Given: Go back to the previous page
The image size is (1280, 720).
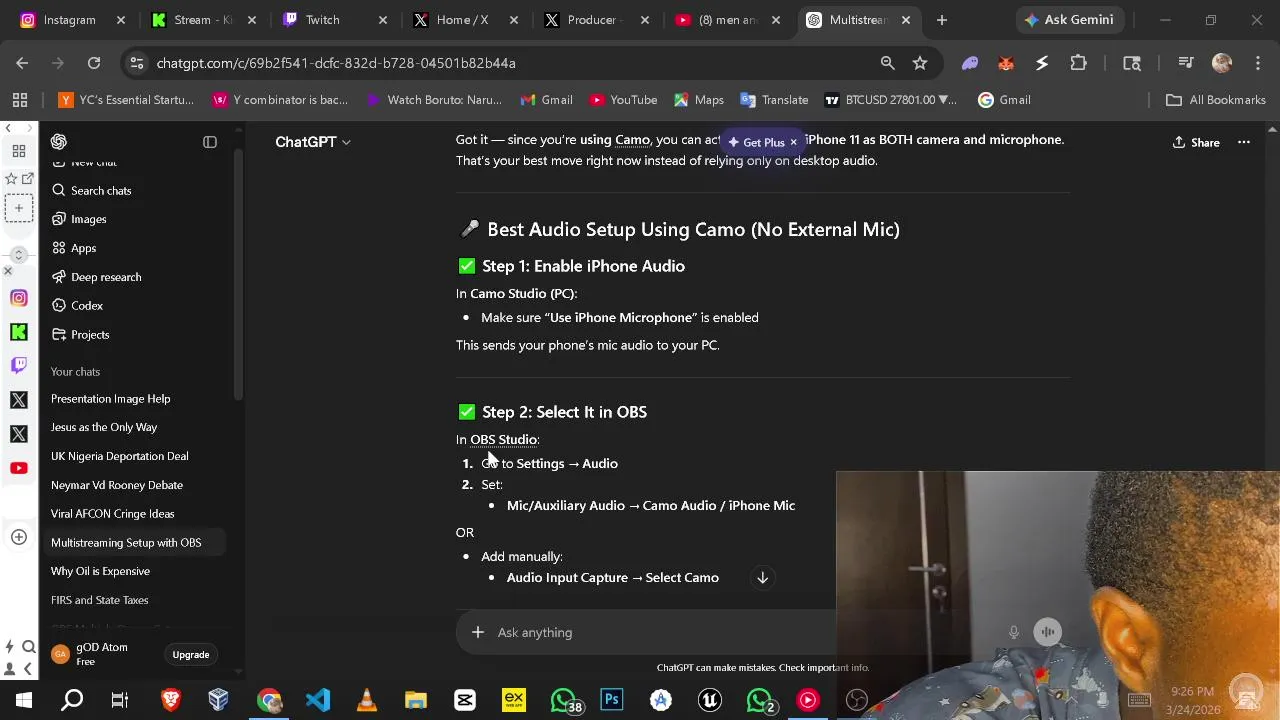Looking at the screenshot, I should click(22, 63).
